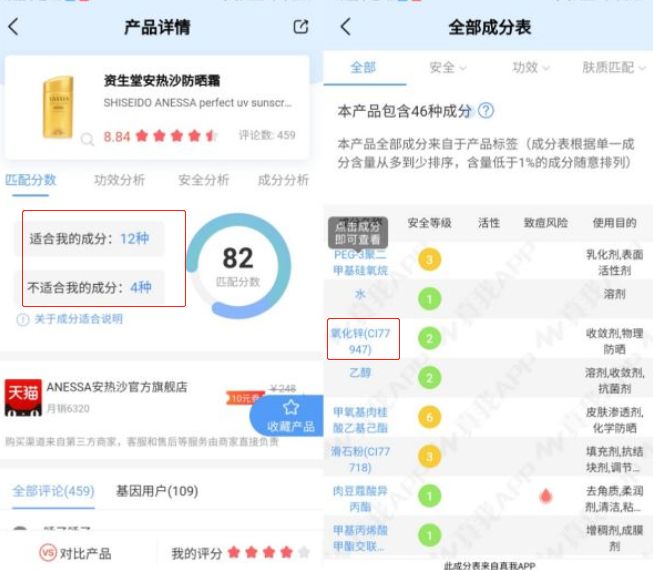This screenshot has height=570, width=653.
Task: Open ingredient PEG-3聚二甲基硅氧烷
Action: 360,262
